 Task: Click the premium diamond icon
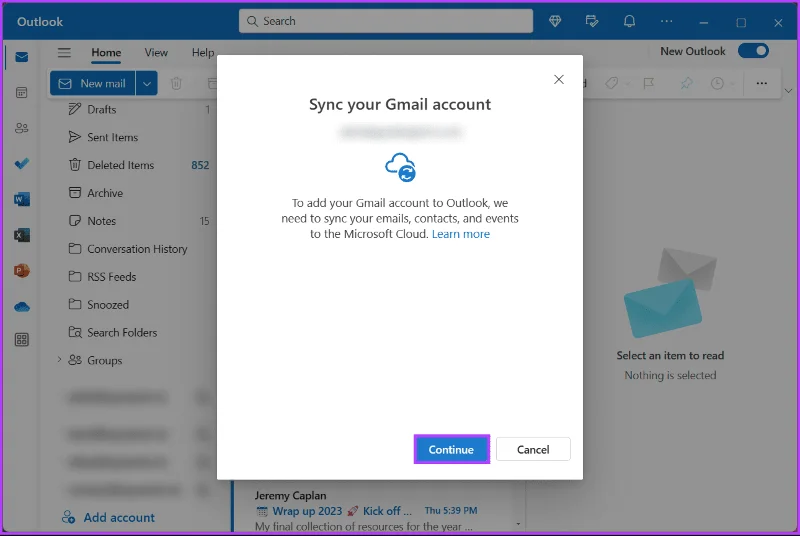(x=555, y=21)
